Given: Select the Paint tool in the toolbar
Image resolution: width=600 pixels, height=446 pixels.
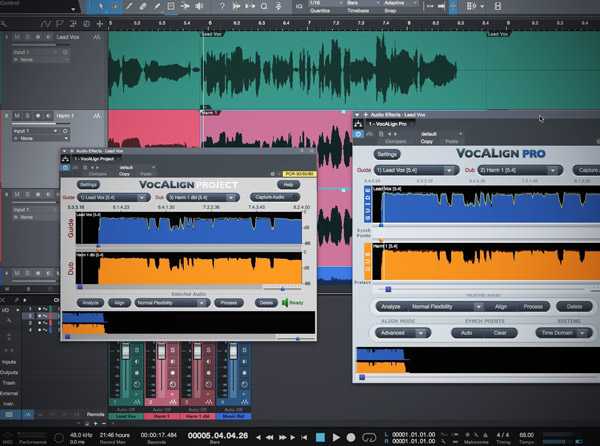Looking at the screenshot, I should coord(157,6).
